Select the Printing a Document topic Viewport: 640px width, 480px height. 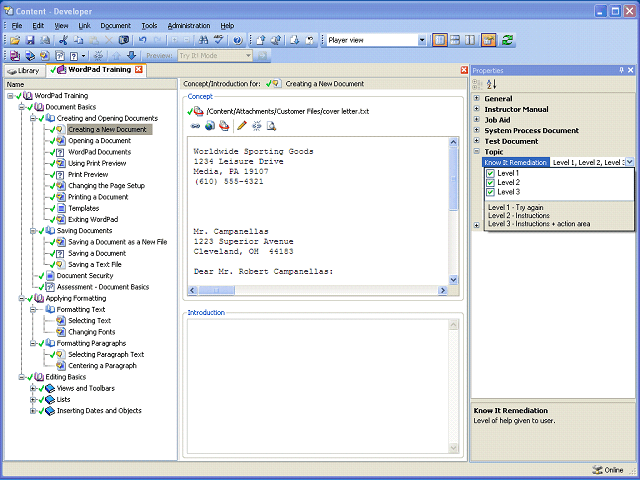98,196
